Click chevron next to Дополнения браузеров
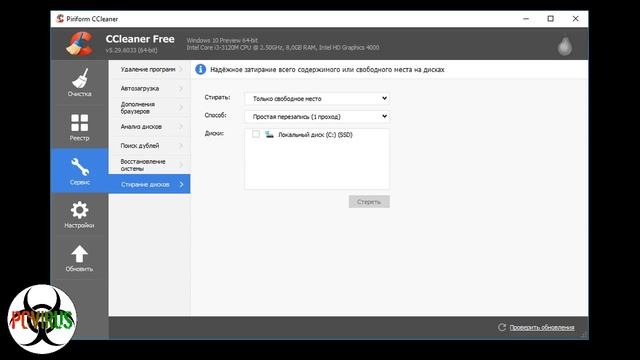The image size is (640, 360). 181,107
